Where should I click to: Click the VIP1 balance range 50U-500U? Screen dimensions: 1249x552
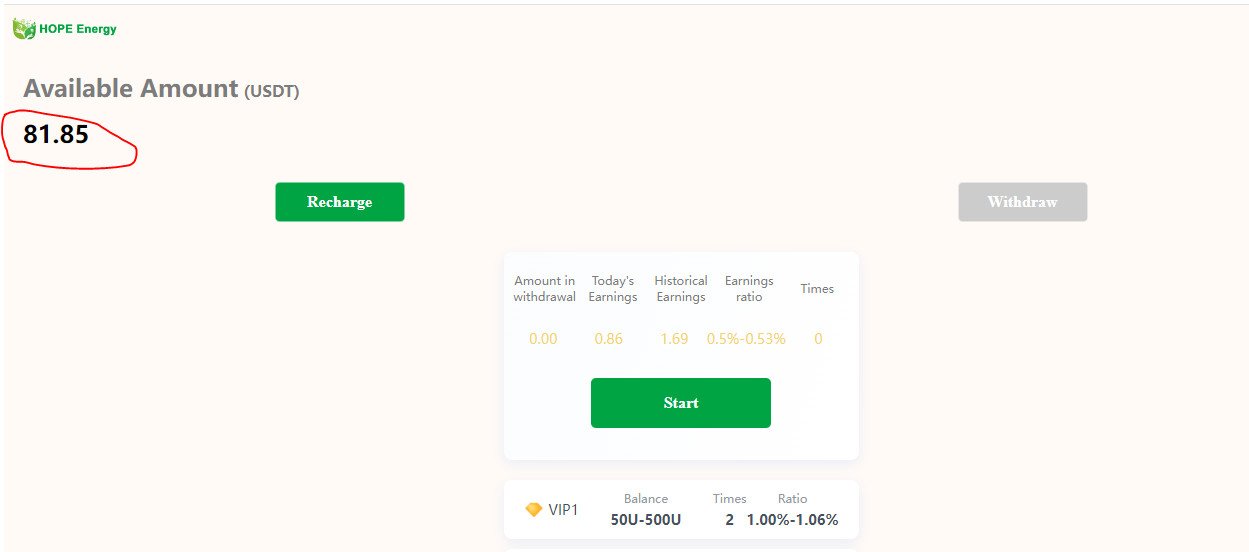(x=646, y=520)
